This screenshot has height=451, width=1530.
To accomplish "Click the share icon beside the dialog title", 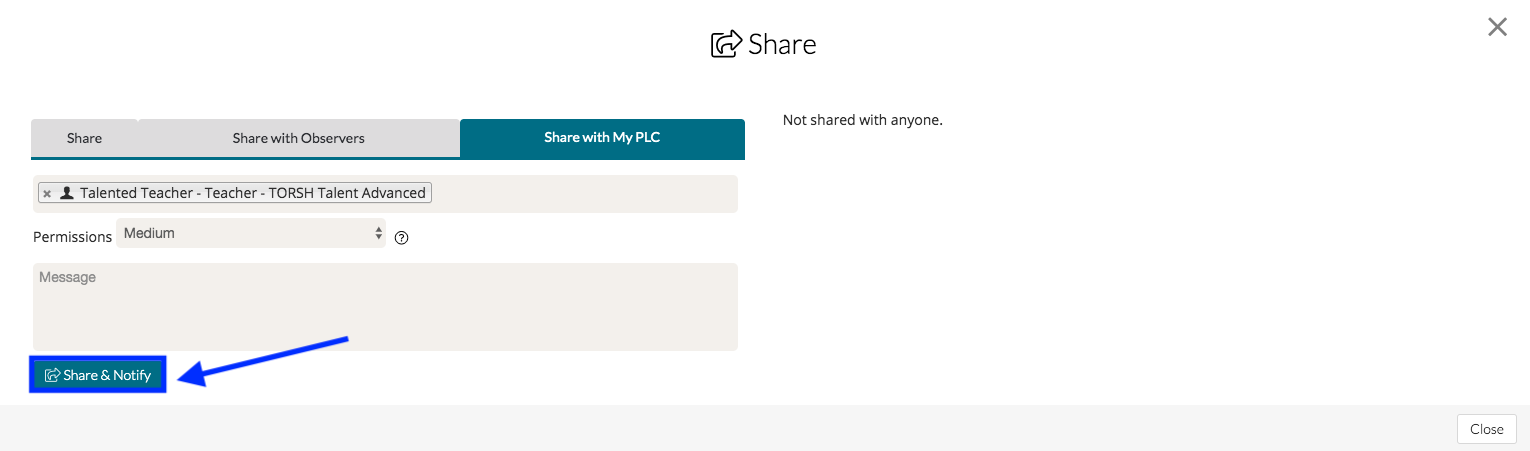I will (x=726, y=45).
